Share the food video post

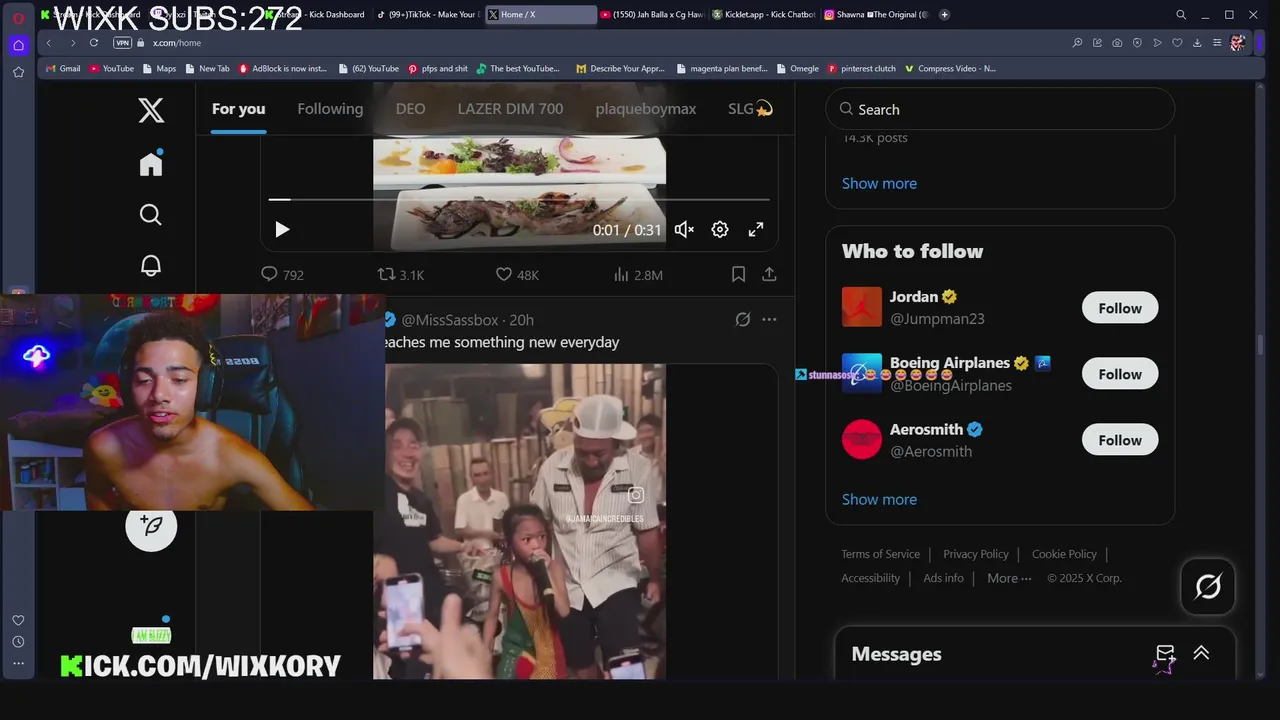(x=769, y=274)
